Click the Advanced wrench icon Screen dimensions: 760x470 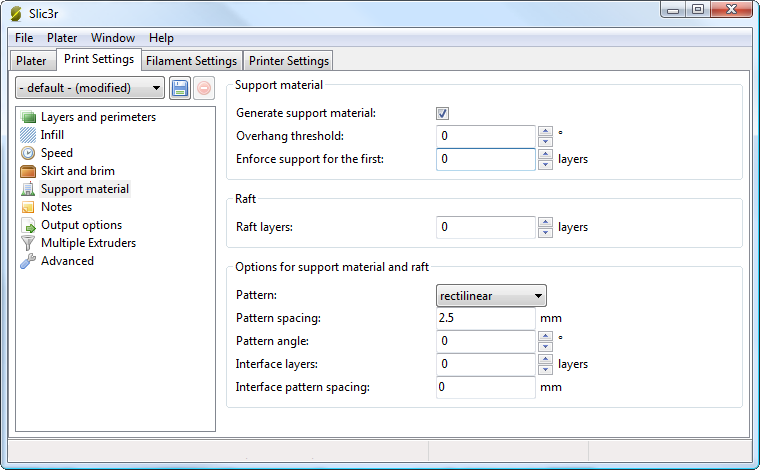(28, 261)
